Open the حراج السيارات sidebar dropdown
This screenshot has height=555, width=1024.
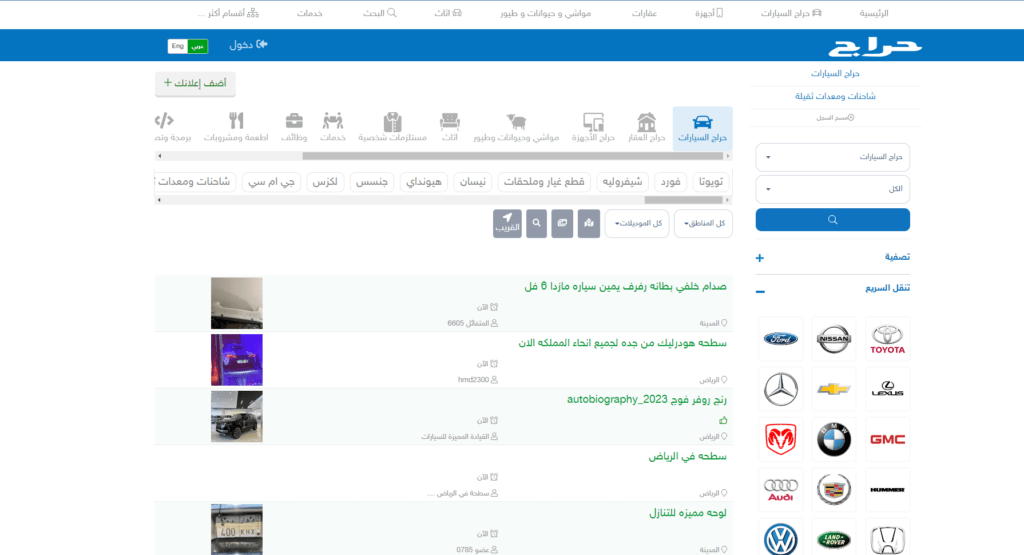pyautogui.click(x=832, y=157)
